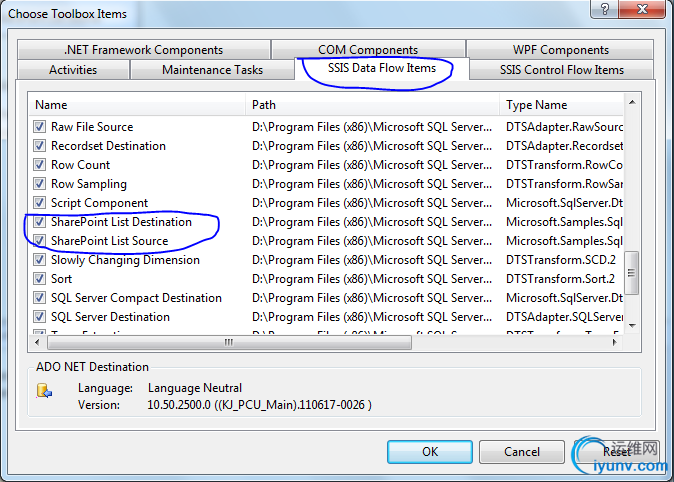
Task: Click the Microsoft.Samples.Sql type for SharePoint List Destination
Action: (564, 222)
